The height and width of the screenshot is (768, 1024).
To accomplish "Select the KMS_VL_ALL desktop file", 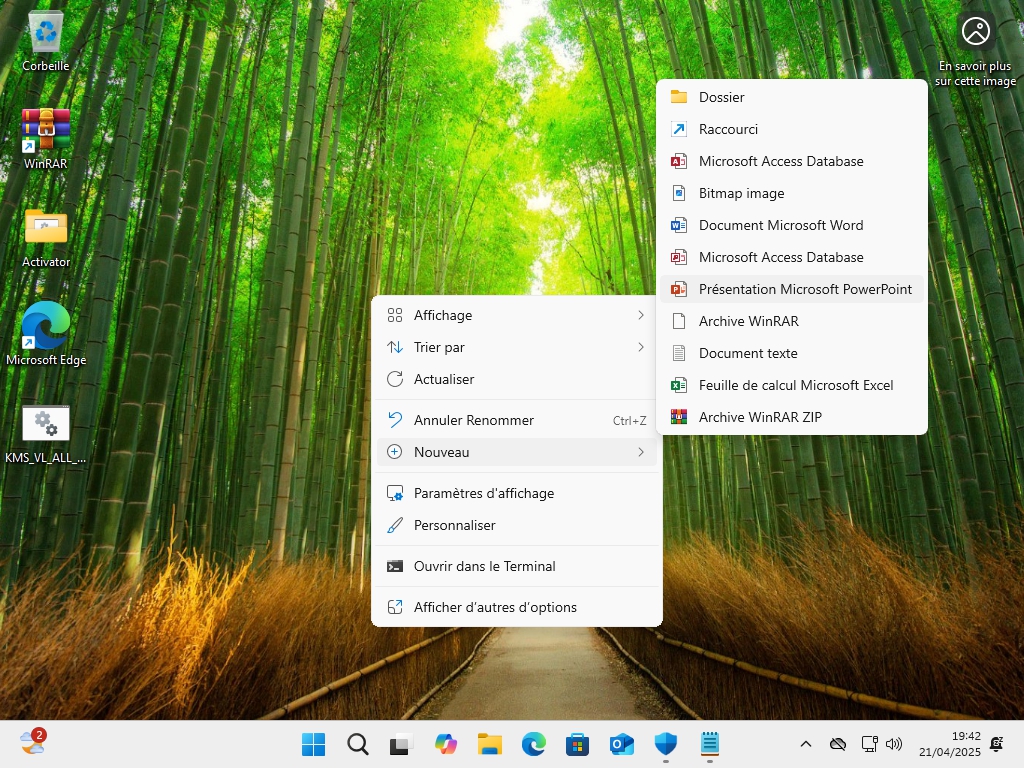I will point(46,425).
